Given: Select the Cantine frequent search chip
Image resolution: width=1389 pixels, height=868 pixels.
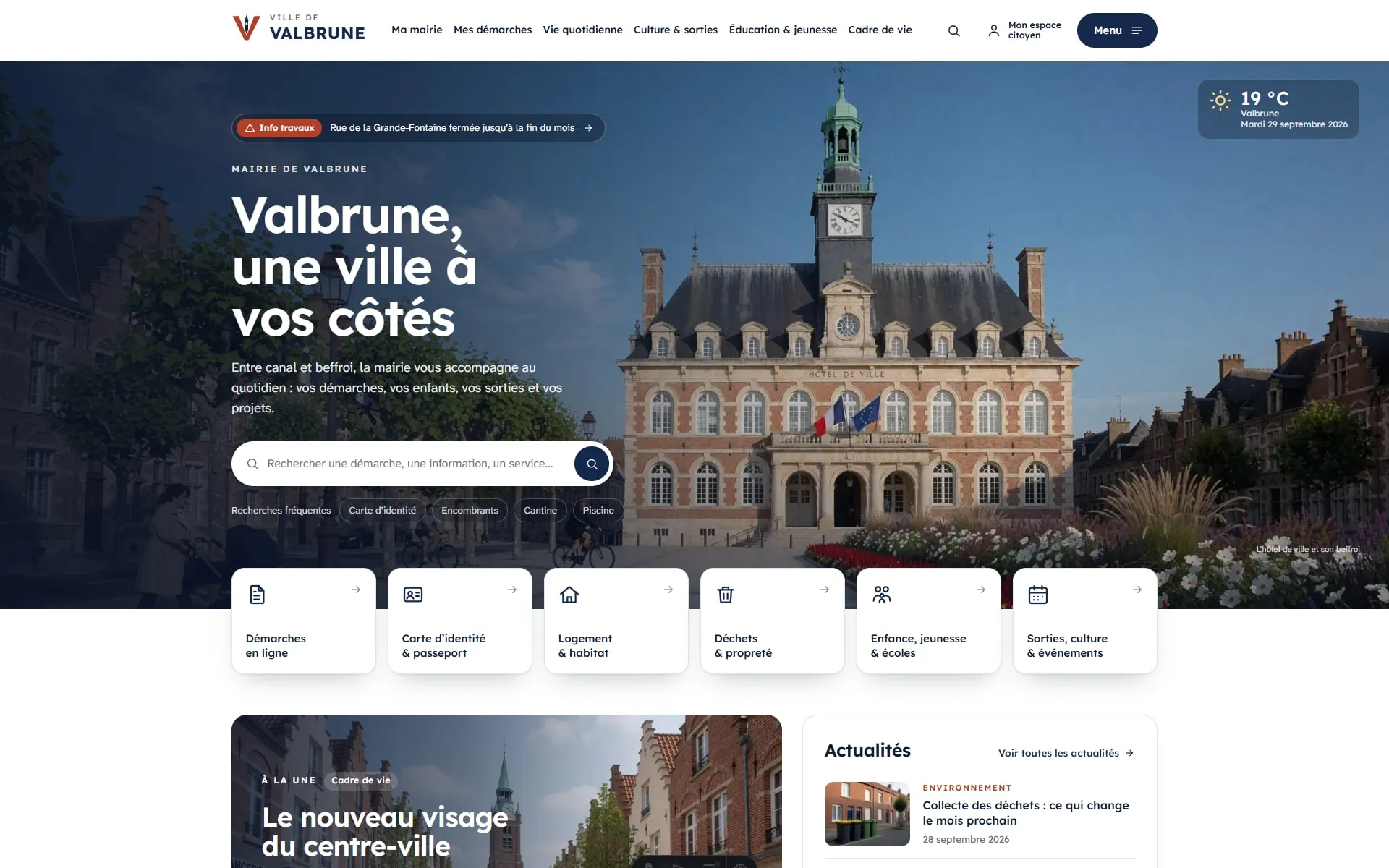Looking at the screenshot, I should pyautogui.click(x=540, y=511).
